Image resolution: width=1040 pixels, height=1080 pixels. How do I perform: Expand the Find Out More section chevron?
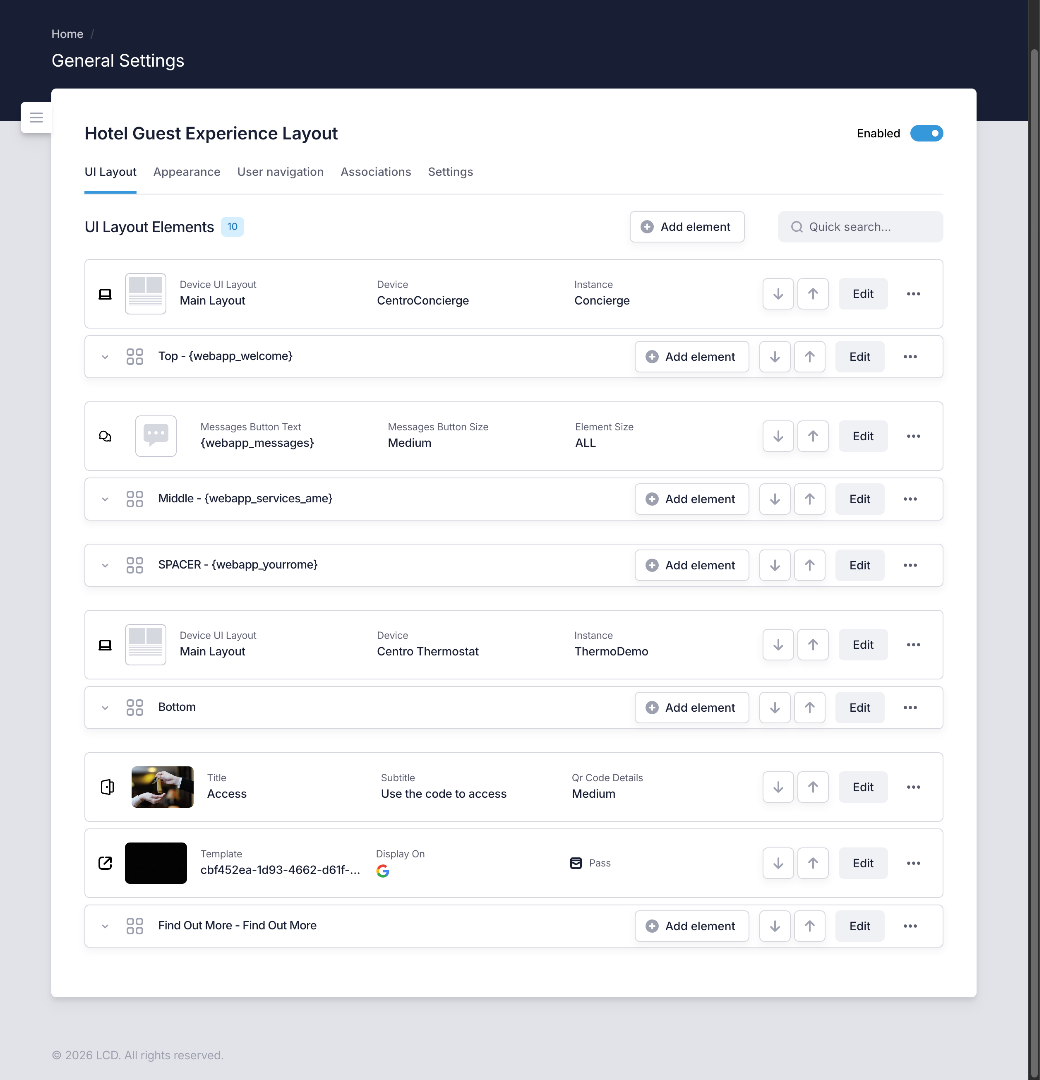[105, 926]
